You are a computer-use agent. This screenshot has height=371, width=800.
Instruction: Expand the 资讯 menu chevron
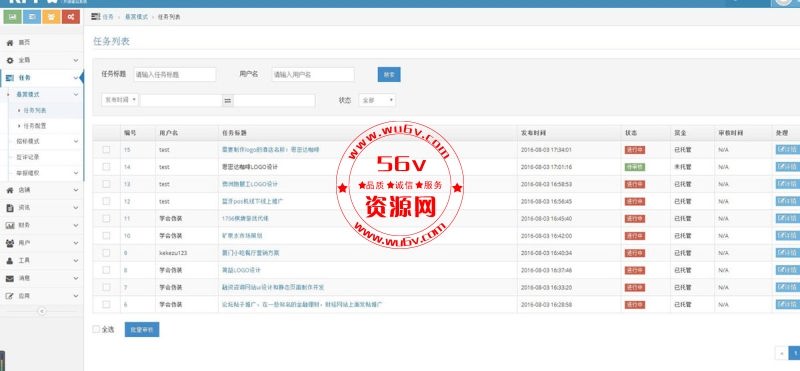point(76,208)
